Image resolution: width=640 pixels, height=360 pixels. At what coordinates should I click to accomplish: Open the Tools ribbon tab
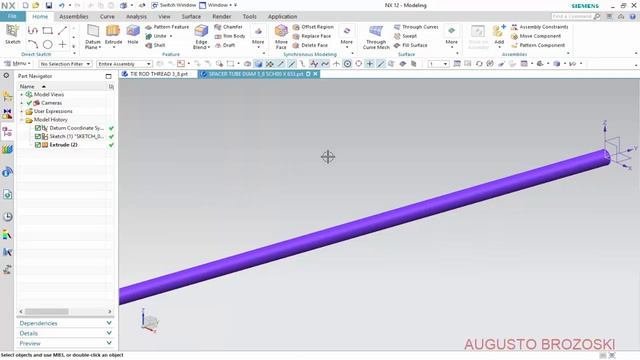(x=249, y=16)
